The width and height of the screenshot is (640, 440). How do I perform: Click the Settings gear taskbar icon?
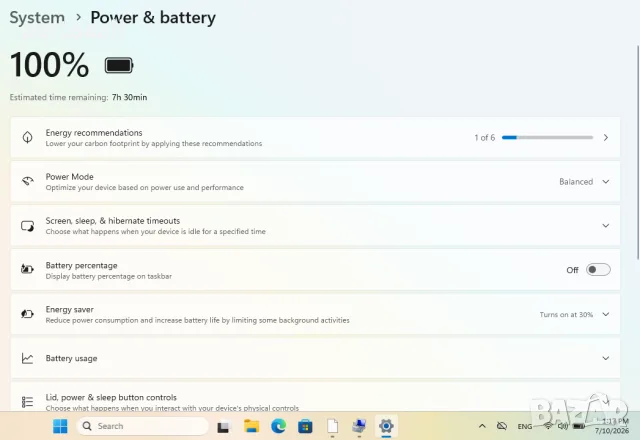386,426
